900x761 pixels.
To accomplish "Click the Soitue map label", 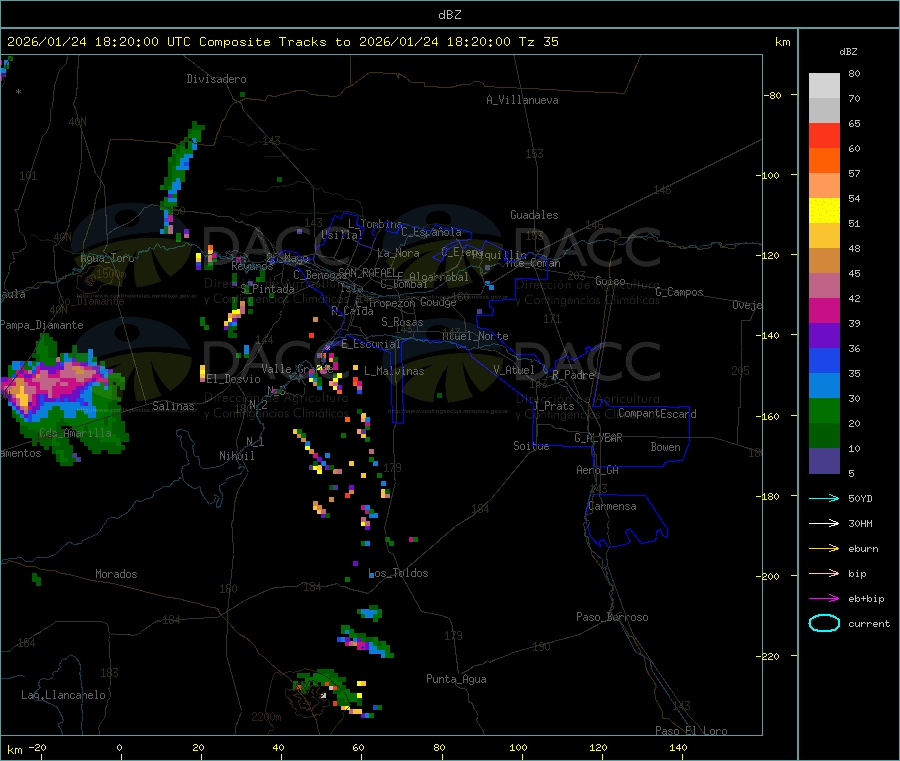I will coord(531,446).
